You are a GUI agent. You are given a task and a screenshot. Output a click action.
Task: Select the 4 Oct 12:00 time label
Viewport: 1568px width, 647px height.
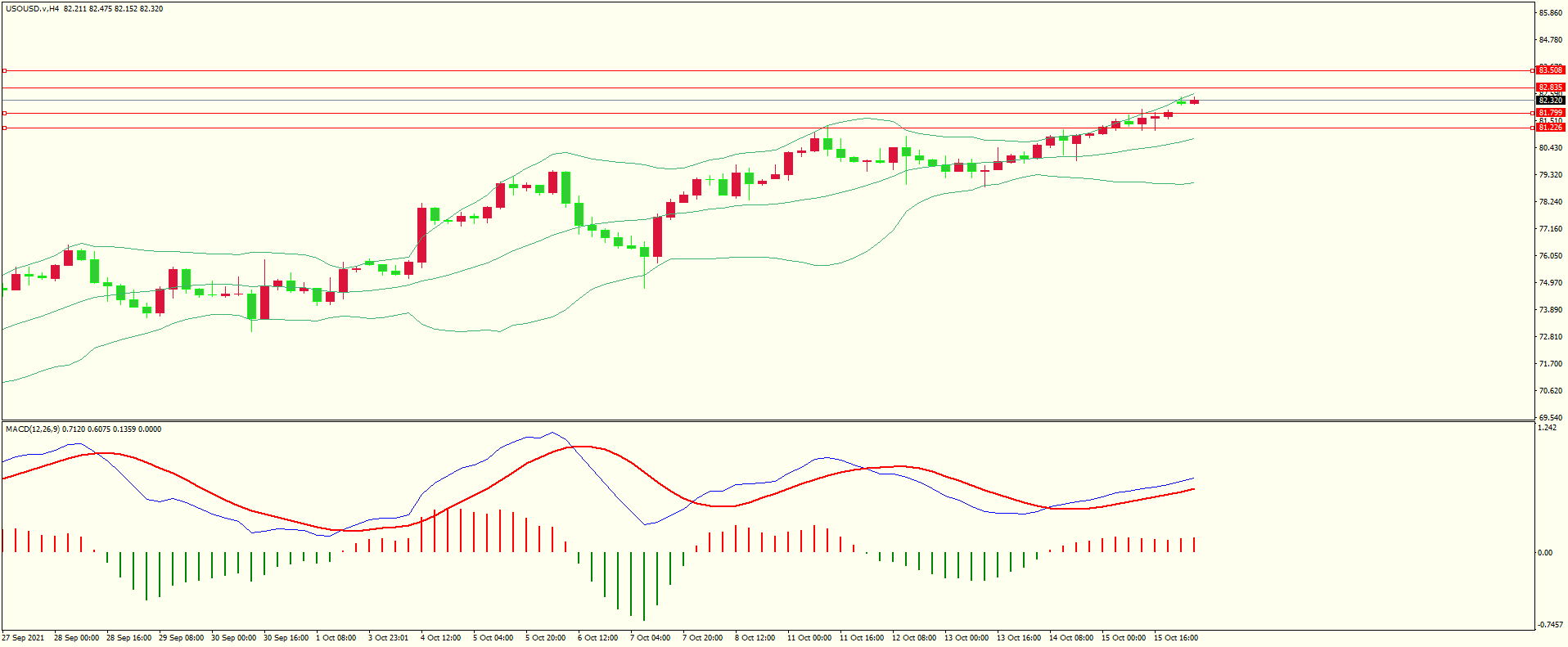pyautogui.click(x=440, y=638)
